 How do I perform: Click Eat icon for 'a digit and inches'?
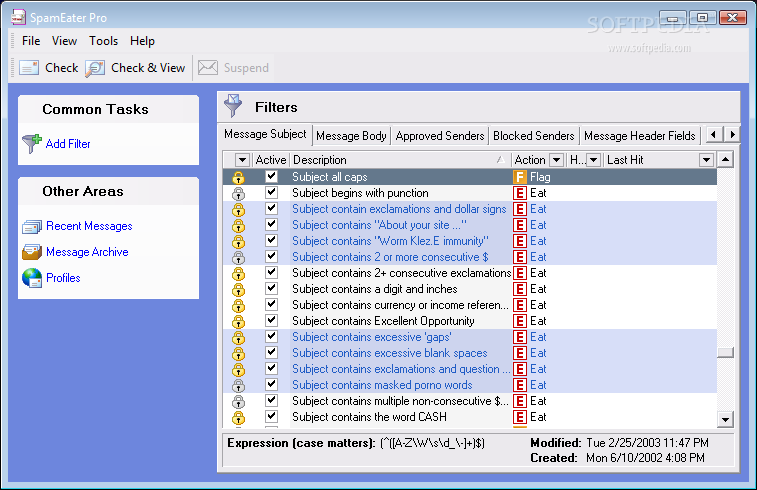519,289
